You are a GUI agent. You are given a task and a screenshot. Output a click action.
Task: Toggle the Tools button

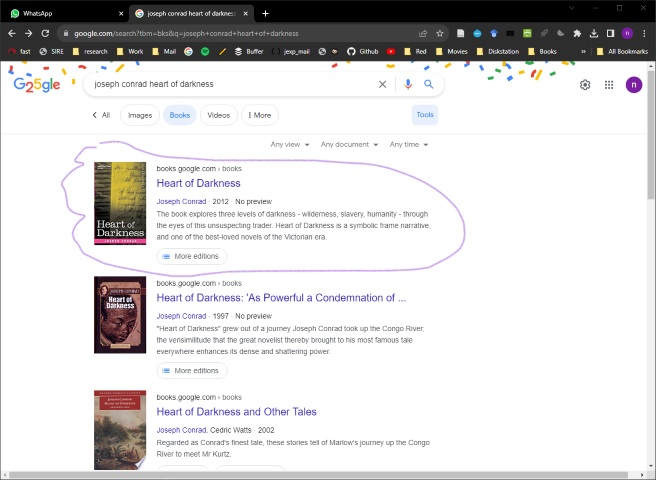(x=425, y=115)
